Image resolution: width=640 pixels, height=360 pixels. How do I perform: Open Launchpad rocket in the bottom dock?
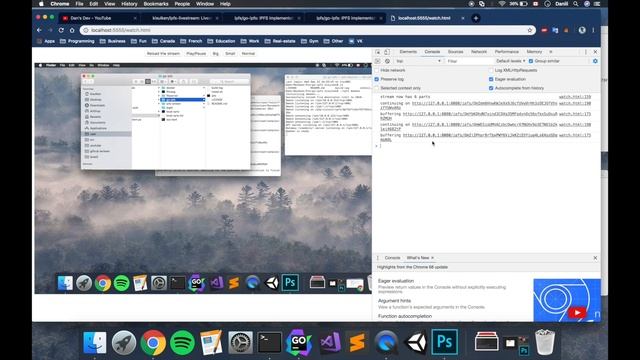(124, 342)
